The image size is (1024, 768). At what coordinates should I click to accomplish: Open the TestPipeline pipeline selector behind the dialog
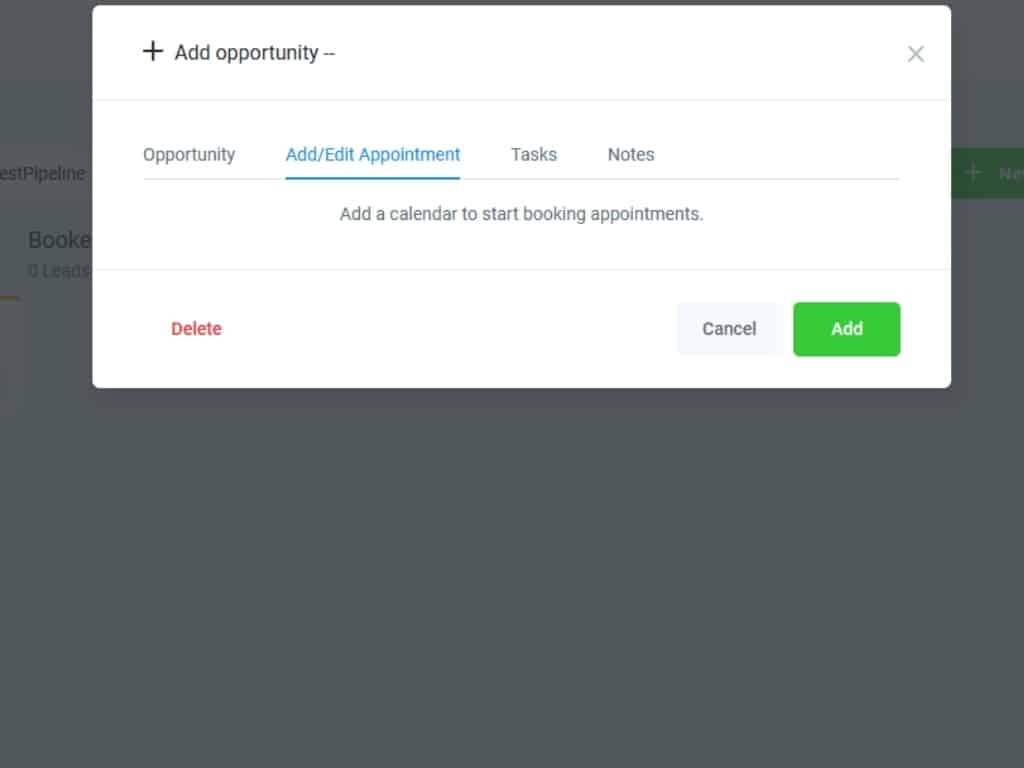point(45,174)
